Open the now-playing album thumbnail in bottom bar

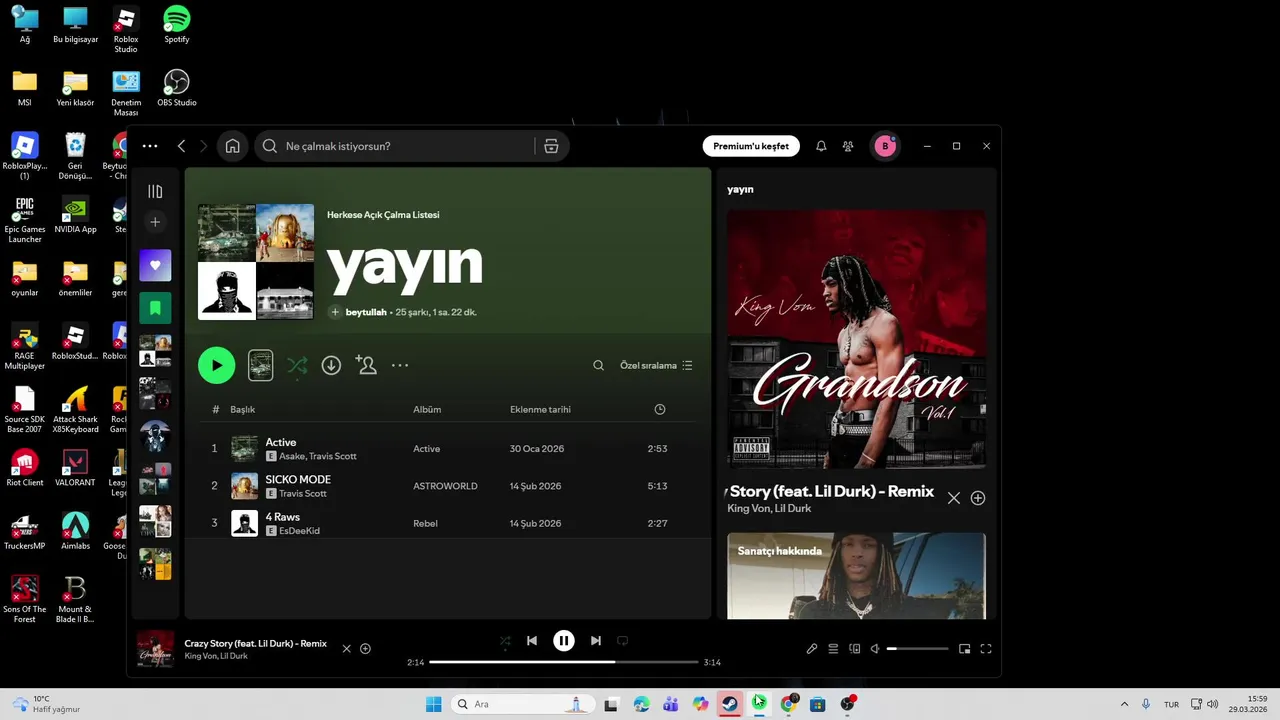156,648
